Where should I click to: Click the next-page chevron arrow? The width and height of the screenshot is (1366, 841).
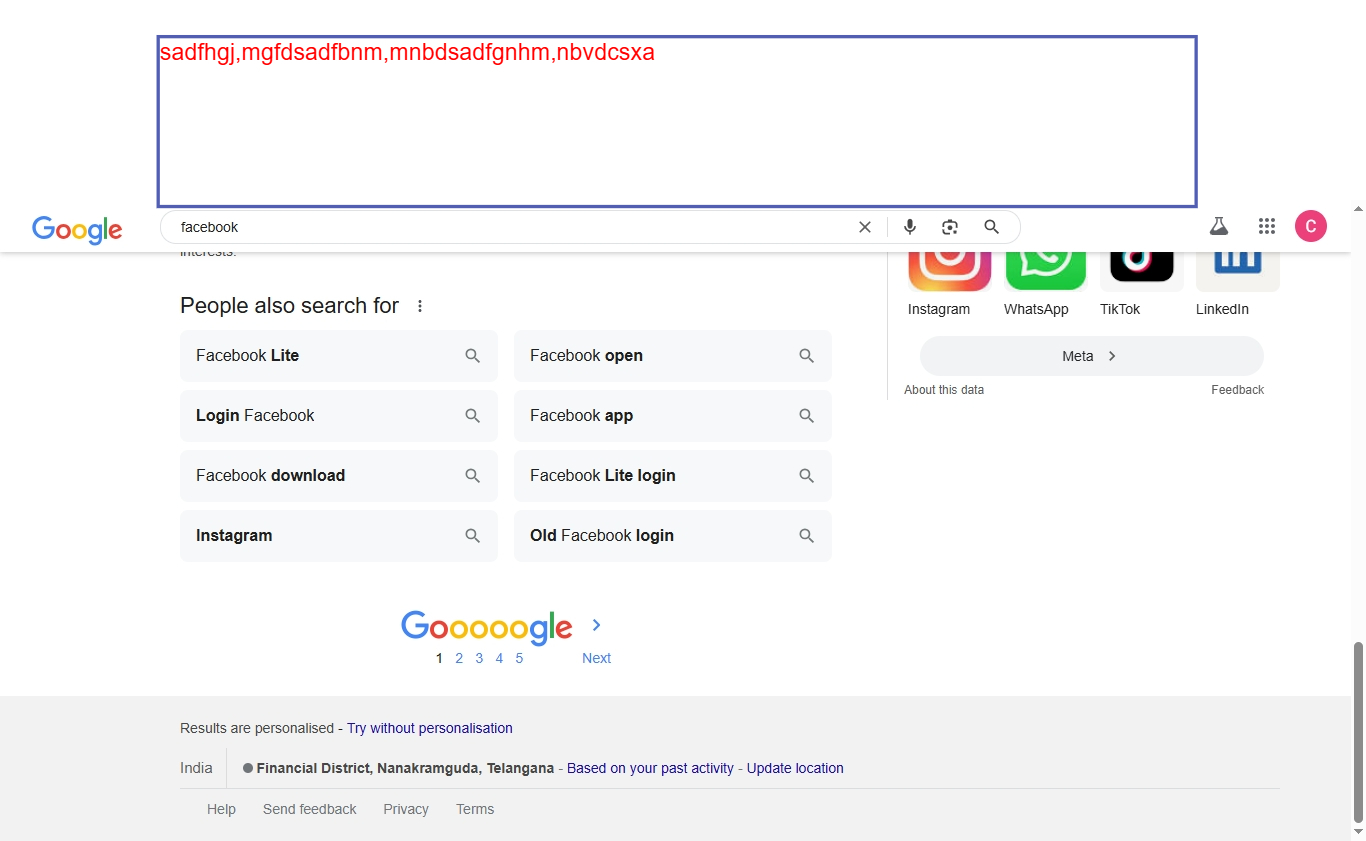(x=597, y=625)
